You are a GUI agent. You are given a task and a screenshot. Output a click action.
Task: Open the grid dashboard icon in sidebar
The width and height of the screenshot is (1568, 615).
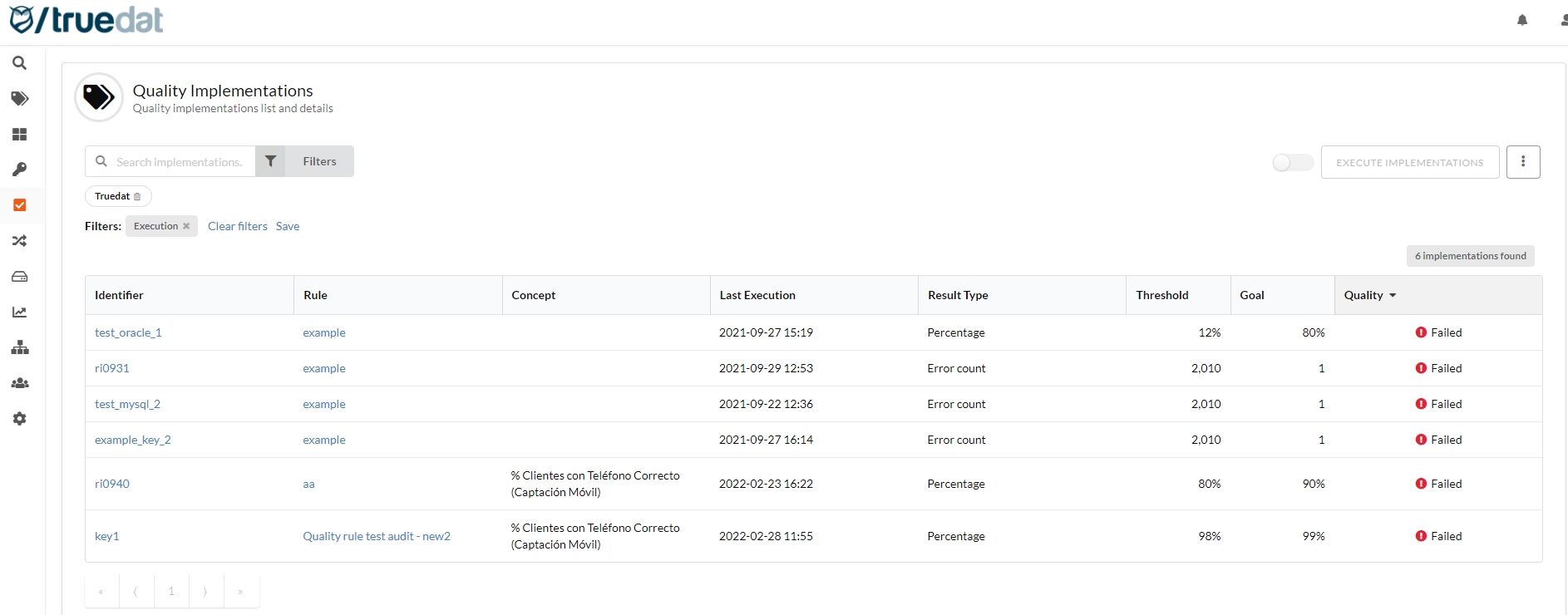pyautogui.click(x=20, y=135)
